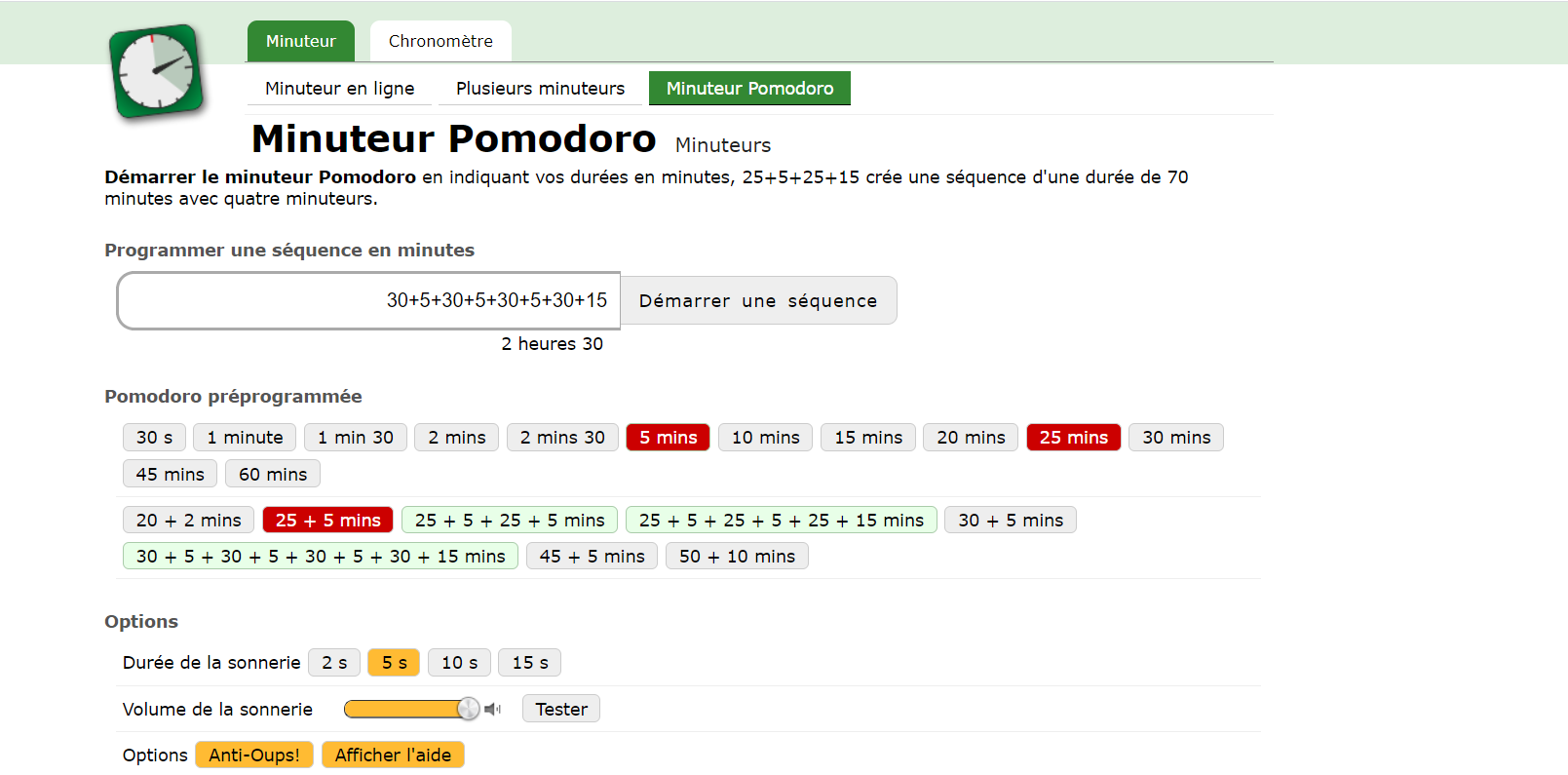Start the 10 mins preset
Viewport: 1568px width, 775px height.
click(765, 438)
